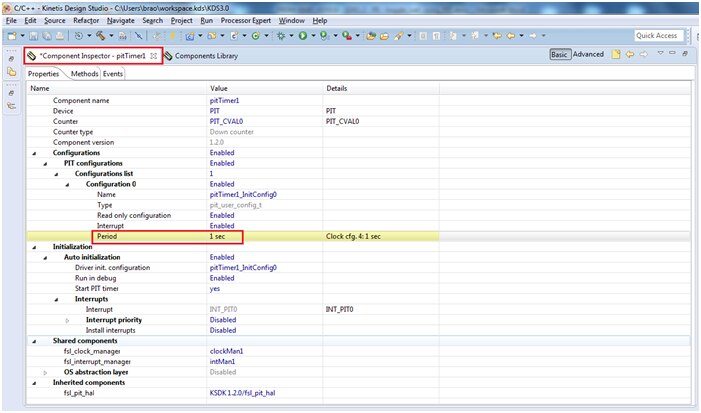Click the Save icon in toolbar
This screenshot has height=413, width=701.
pyautogui.click(x=34, y=35)
